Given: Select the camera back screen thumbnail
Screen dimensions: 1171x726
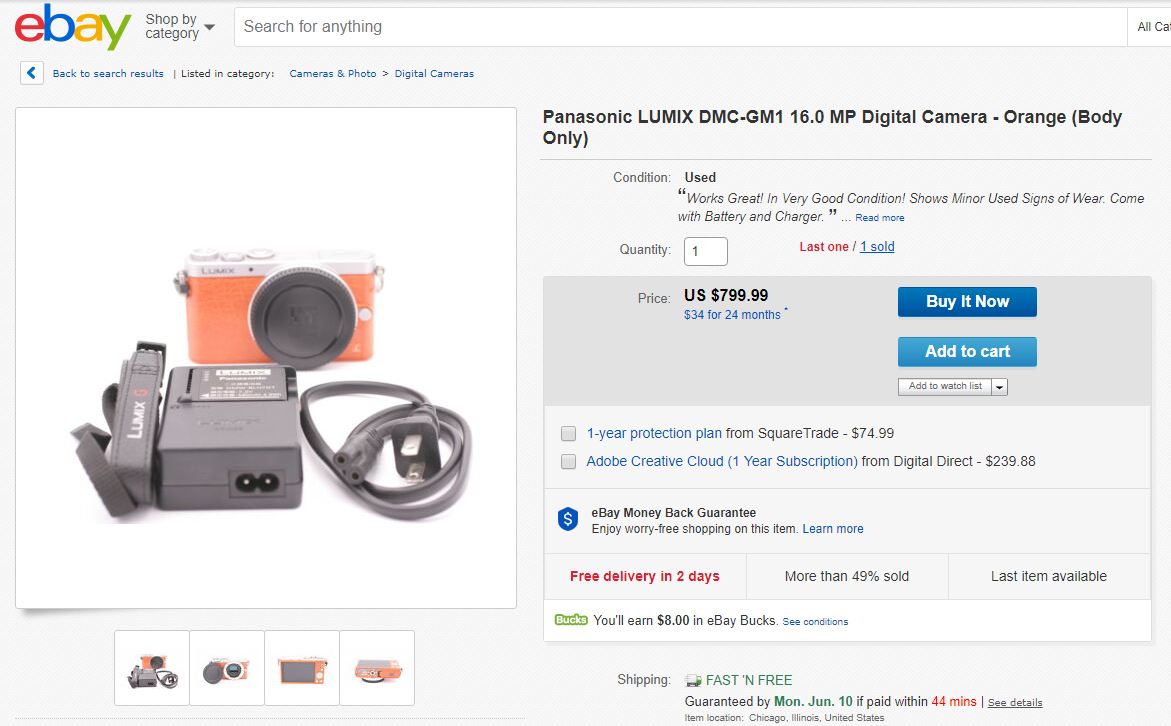Looking at the screenshot, I should coord(302,668).
